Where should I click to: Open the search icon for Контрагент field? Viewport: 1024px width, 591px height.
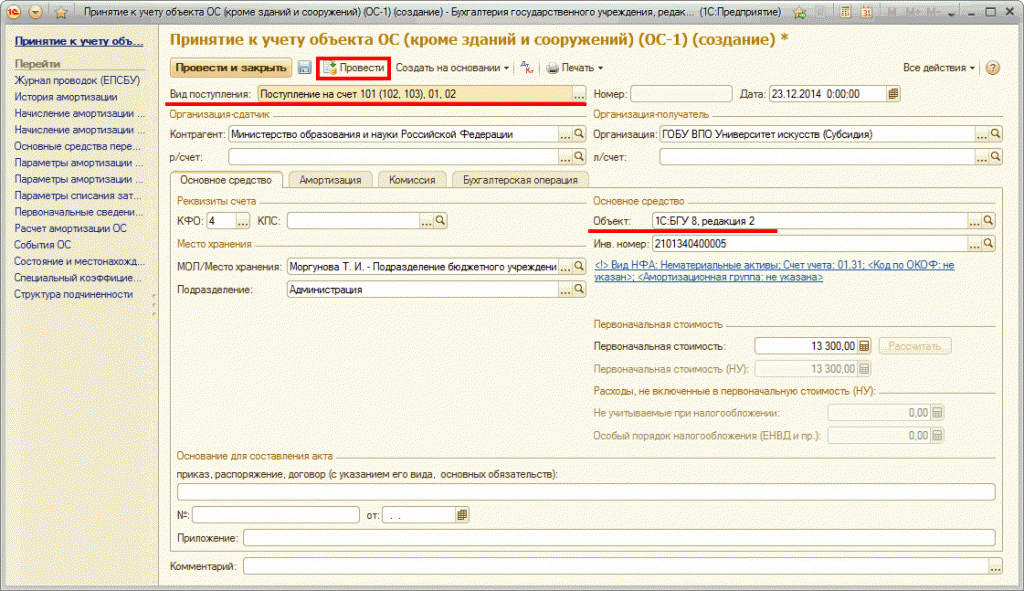coord(579,134)
